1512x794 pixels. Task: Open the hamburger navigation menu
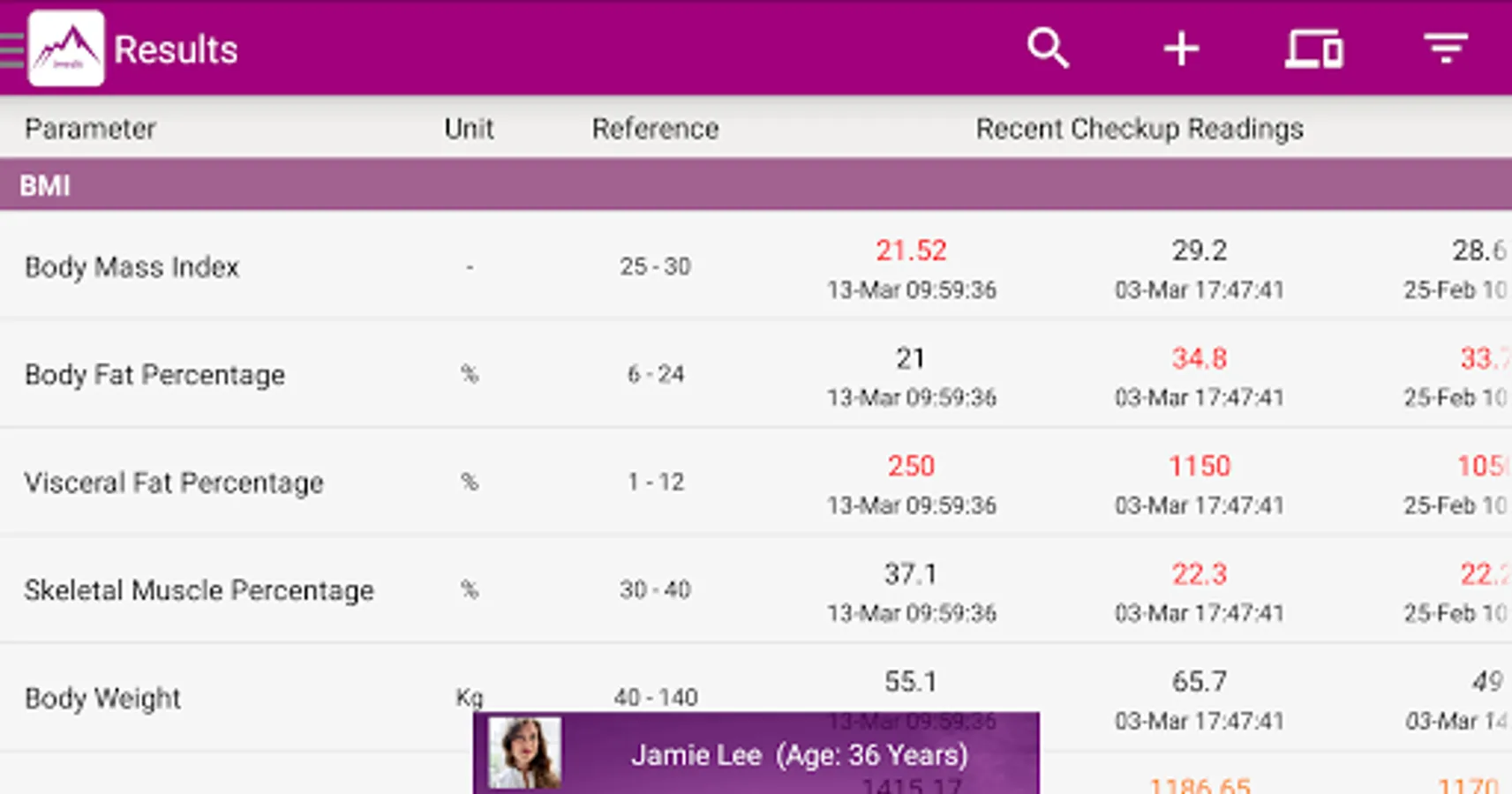(11, 49)
